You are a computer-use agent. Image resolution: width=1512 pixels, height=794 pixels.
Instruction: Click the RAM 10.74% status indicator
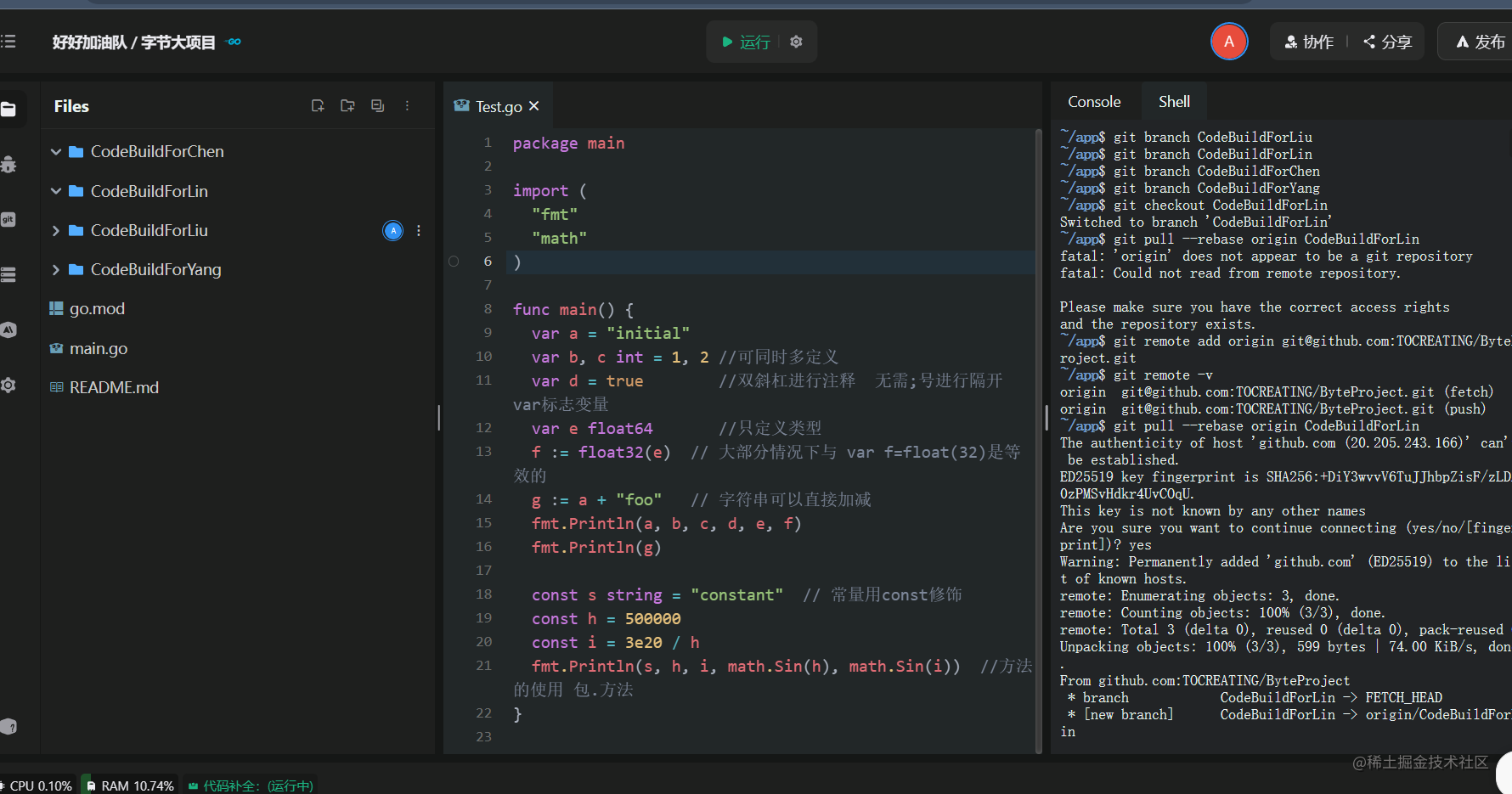pos(131,786)
